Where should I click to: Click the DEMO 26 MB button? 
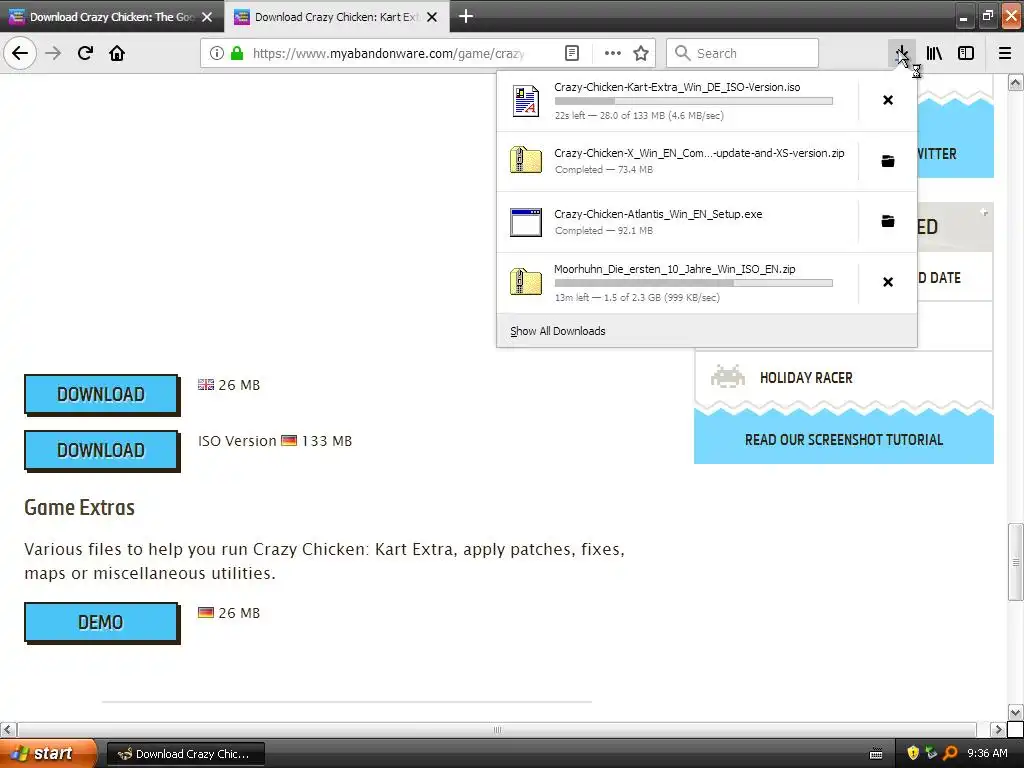pyautogui.click(x=101, y=622)
